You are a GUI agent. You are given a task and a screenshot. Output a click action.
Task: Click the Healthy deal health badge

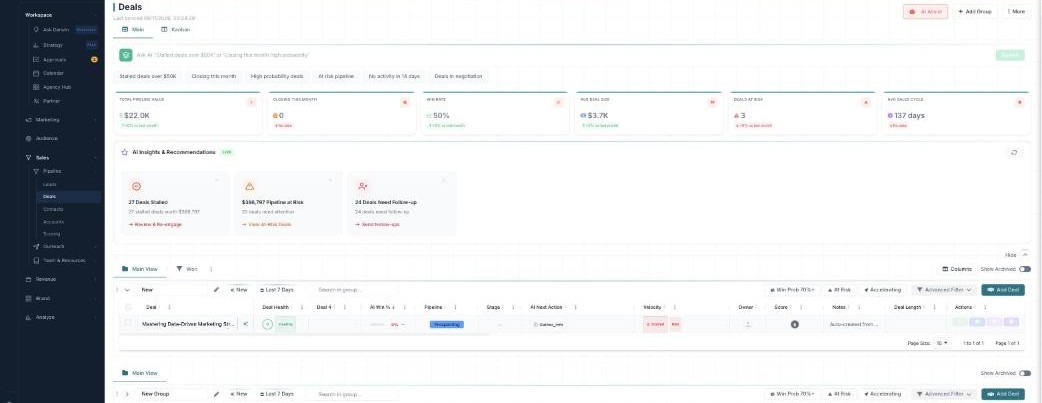(x=285, y=325)
